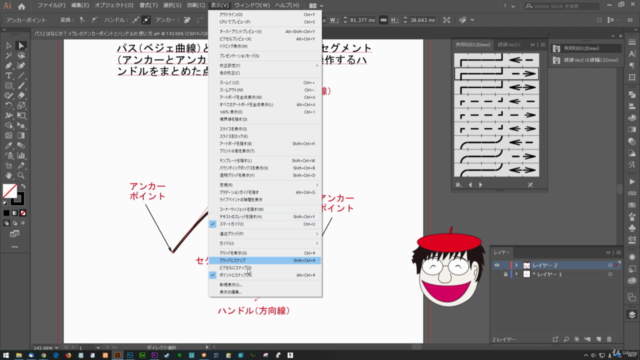Select the Rectangle tool
The width and height of the screenshot is (640, 360).
click(9, 86)
